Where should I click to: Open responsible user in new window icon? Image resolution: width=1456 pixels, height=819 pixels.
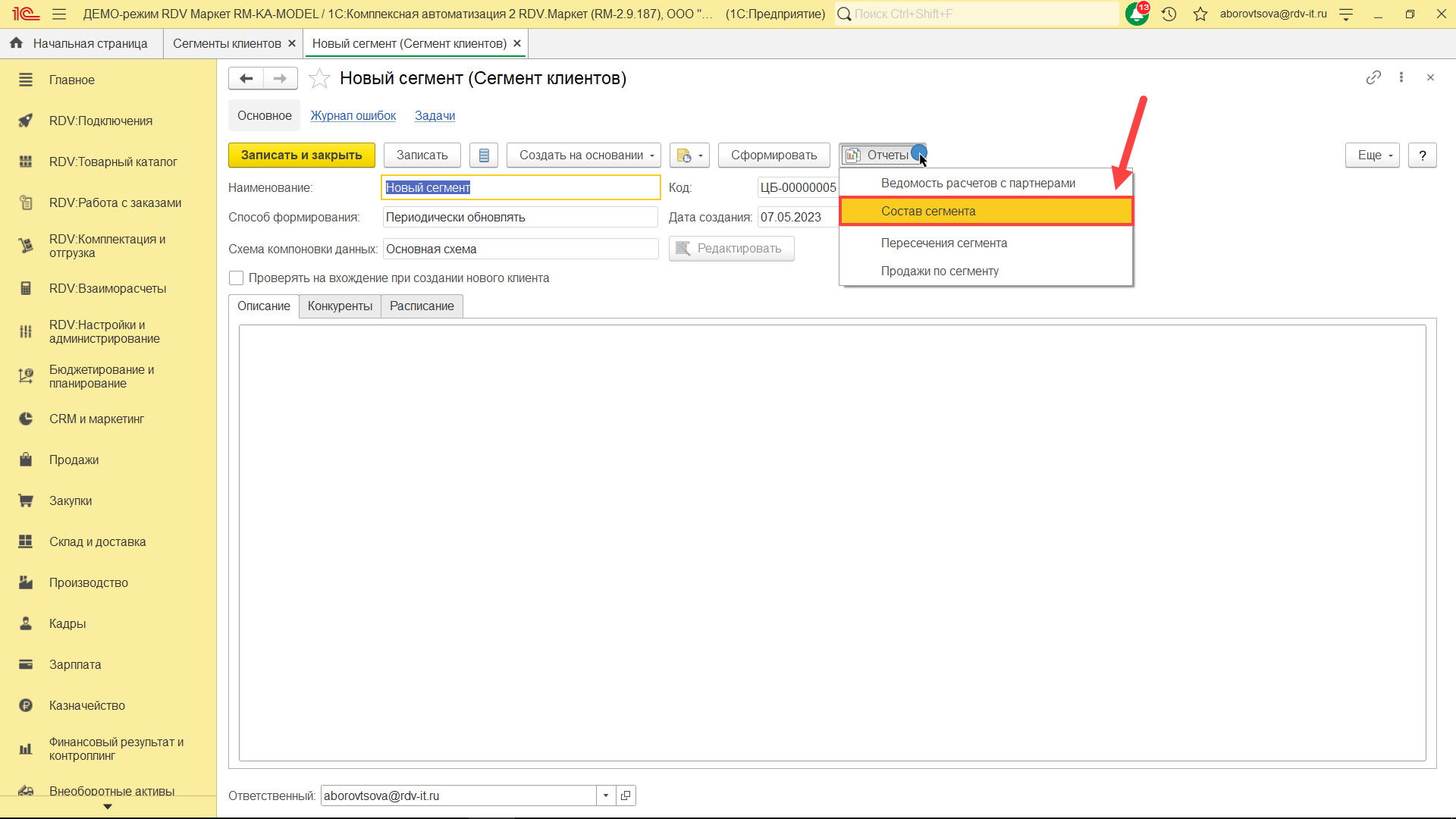pos(626,795)
